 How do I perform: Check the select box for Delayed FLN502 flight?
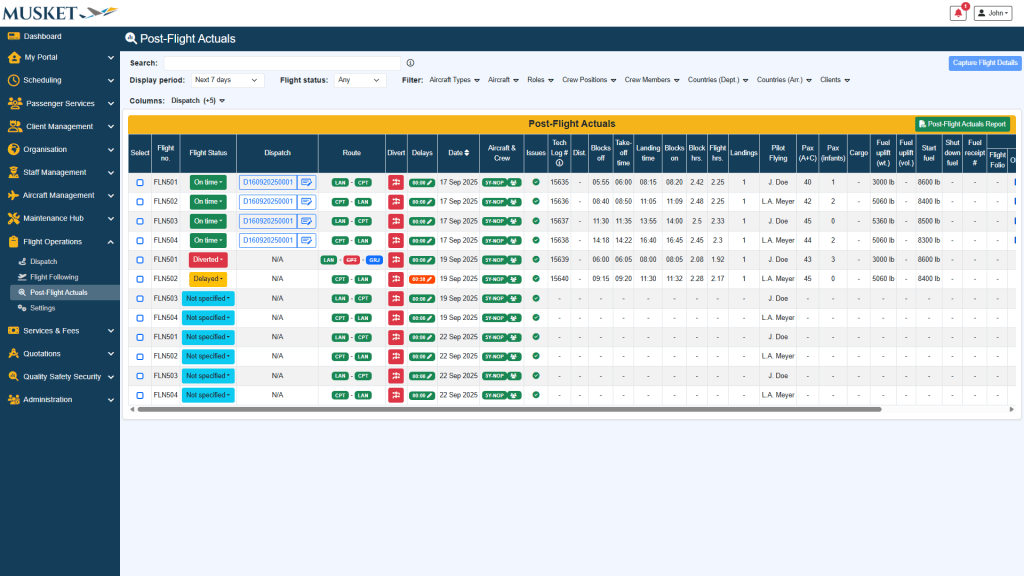140,279
